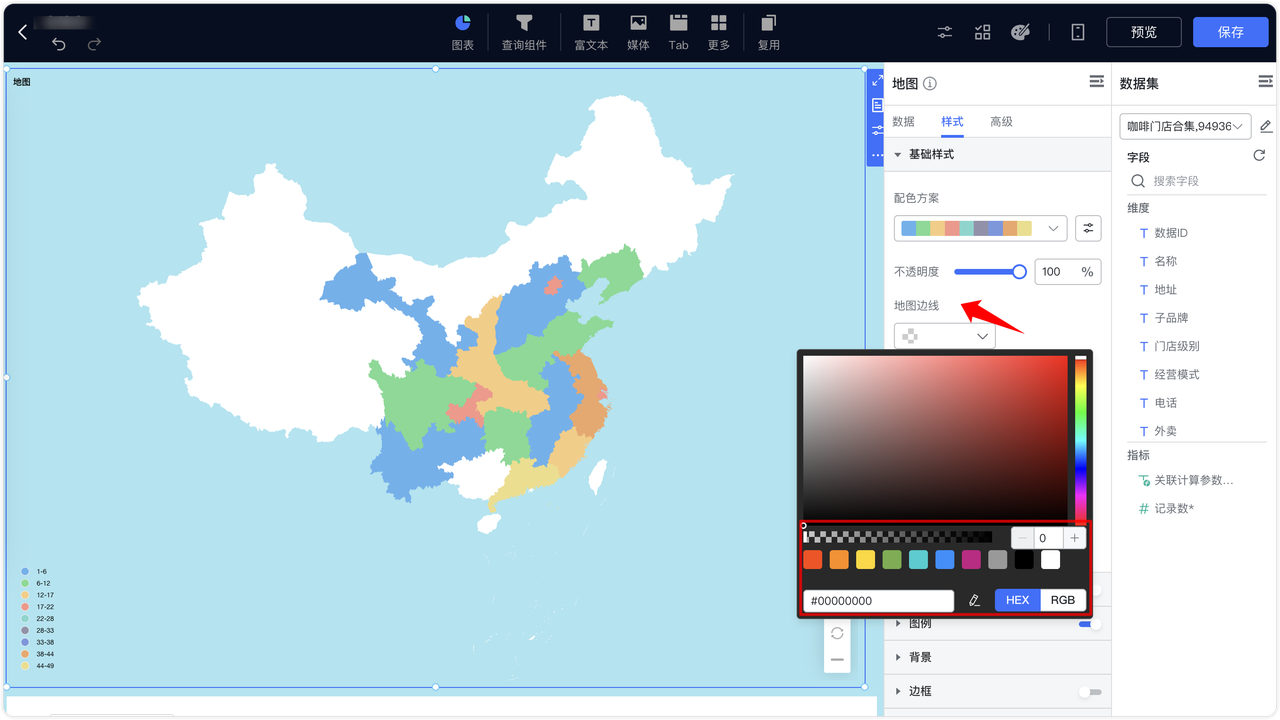Viewport: 1280px width, 720px height.
Task: Open the sliders settings icon in the top bar
Action: 945,32
